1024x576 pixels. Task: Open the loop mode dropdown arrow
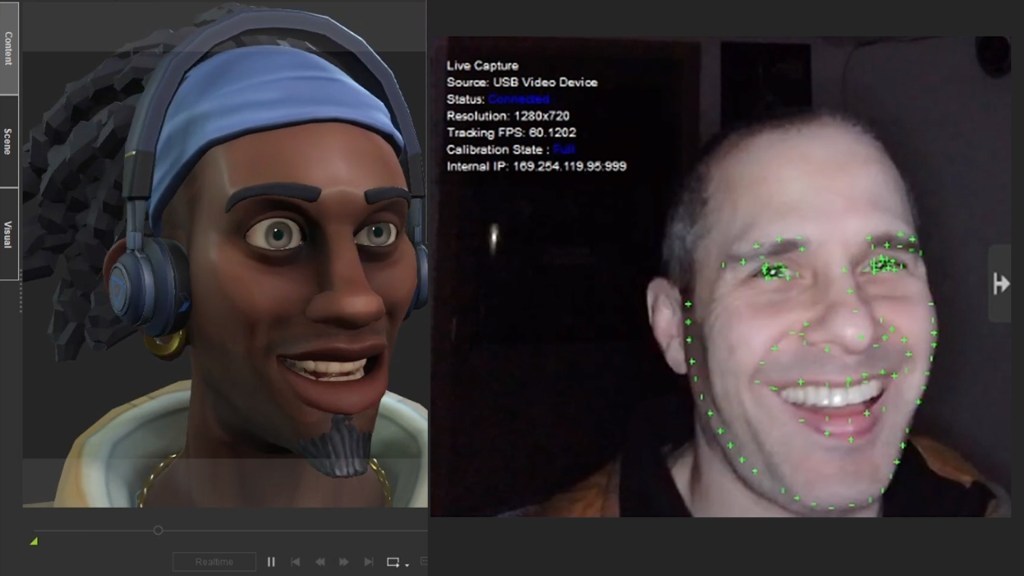[x=406, y=564]
